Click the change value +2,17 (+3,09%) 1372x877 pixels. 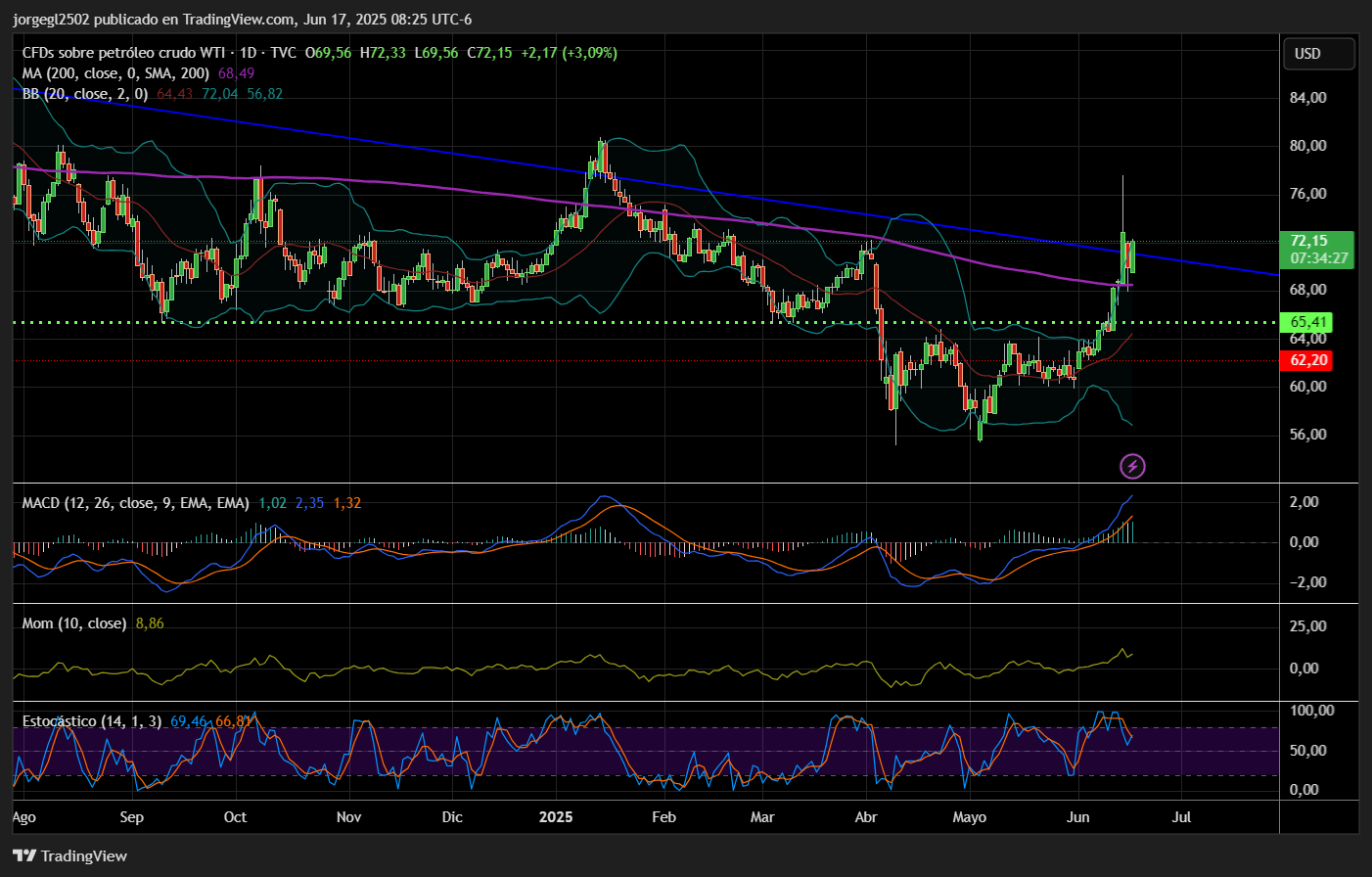[569, 53]
